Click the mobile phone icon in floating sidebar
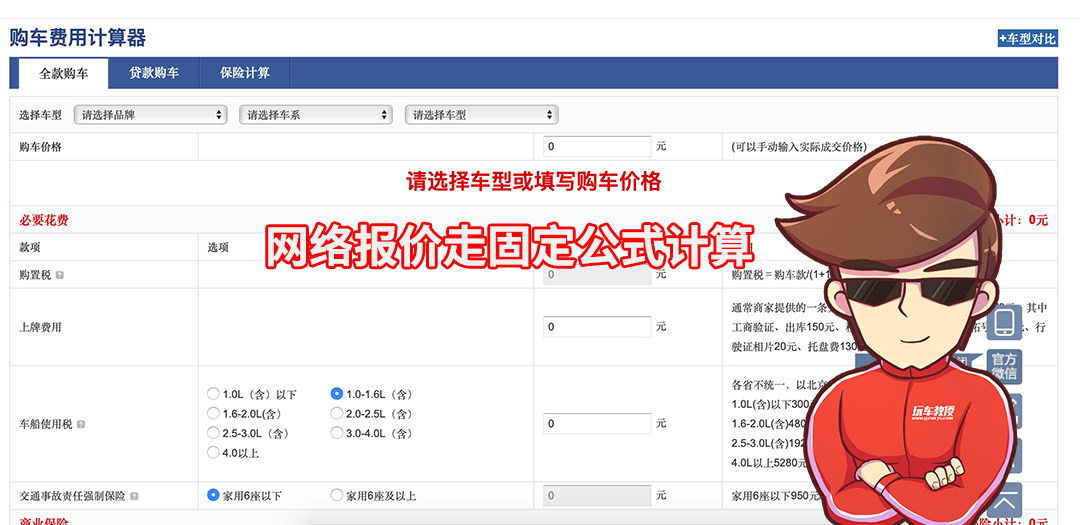 (1004, 322)
